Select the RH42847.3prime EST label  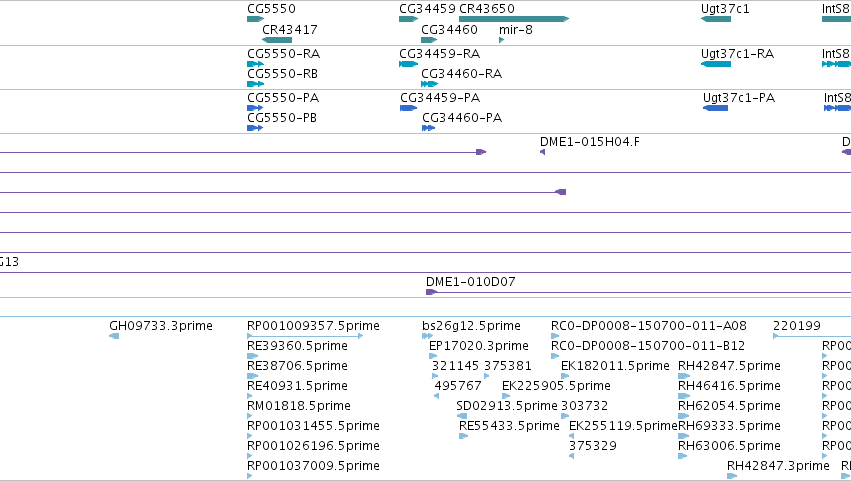click(778, 466)
